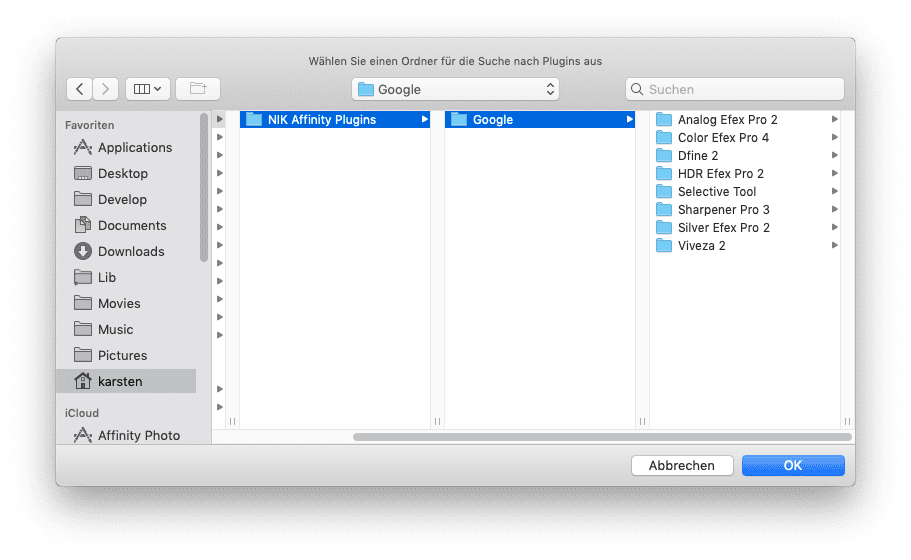This screenshot has width=911, height=560.
Task: Select the Silver Efex Pro 2 folder
Action: coord(746,228)
